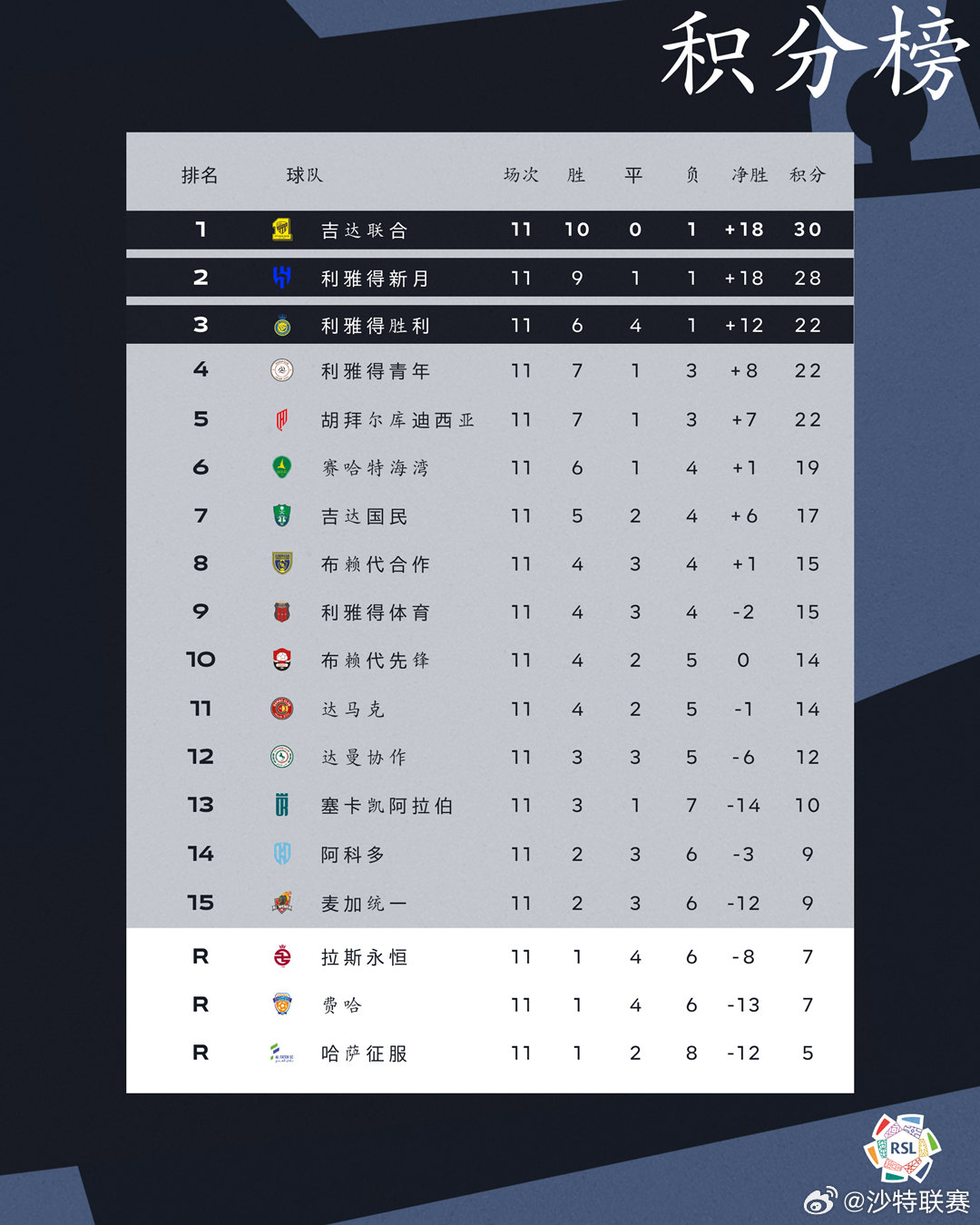980x1225 pixels.
Task: Click the 吉达联合 team logo
Action: [x=282, y=230]
